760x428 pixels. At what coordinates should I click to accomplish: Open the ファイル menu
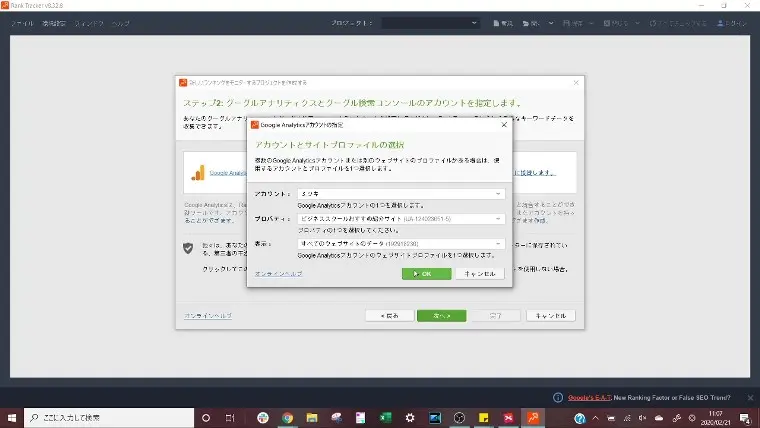(x=22, y=22)
